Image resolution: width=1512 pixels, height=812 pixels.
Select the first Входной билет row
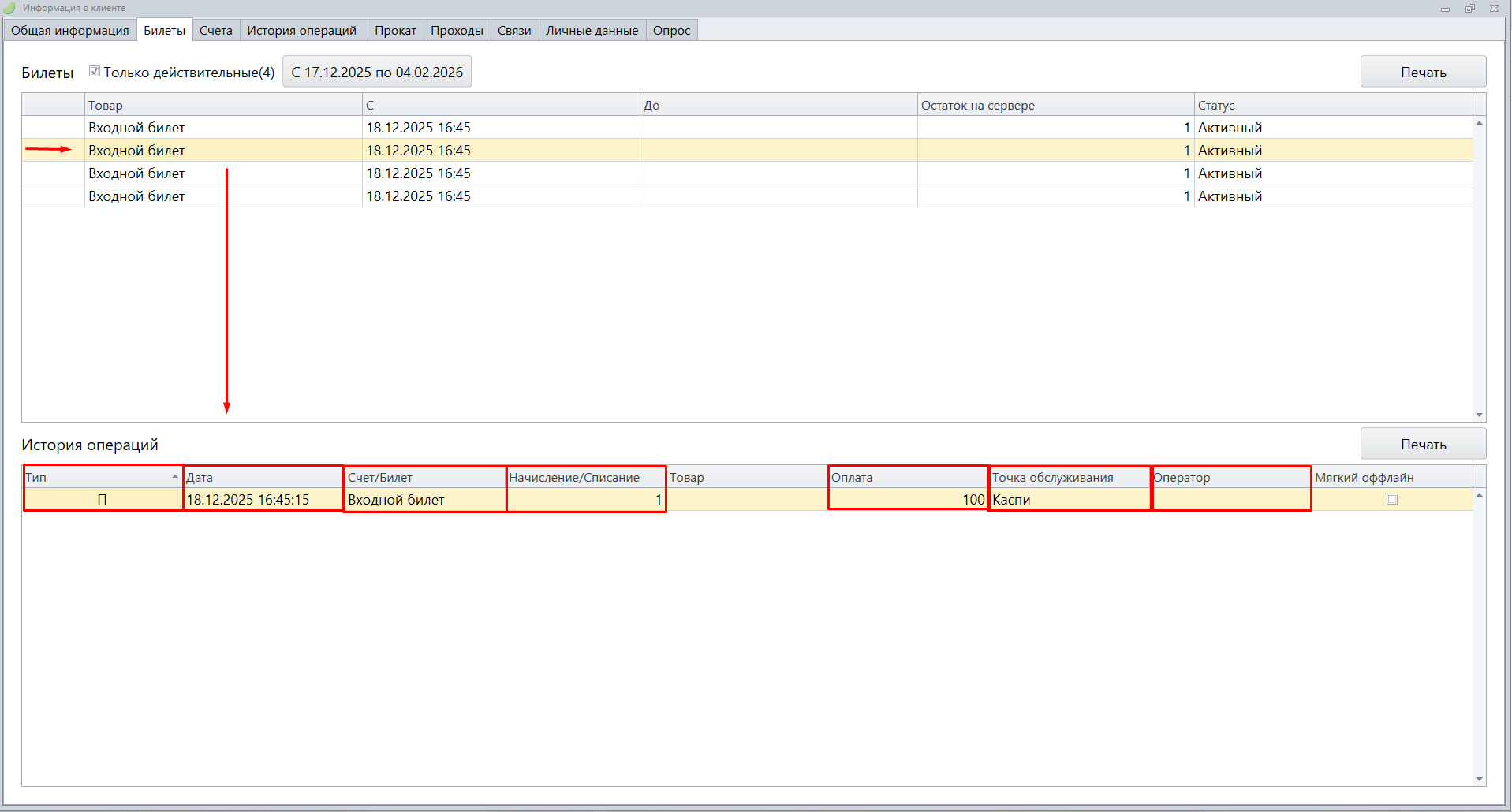136,128
